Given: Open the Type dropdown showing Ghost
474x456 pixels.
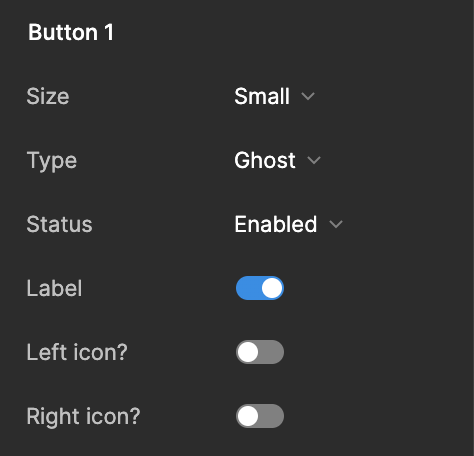Looking at the screenshot, I should [x=277, y=160].
